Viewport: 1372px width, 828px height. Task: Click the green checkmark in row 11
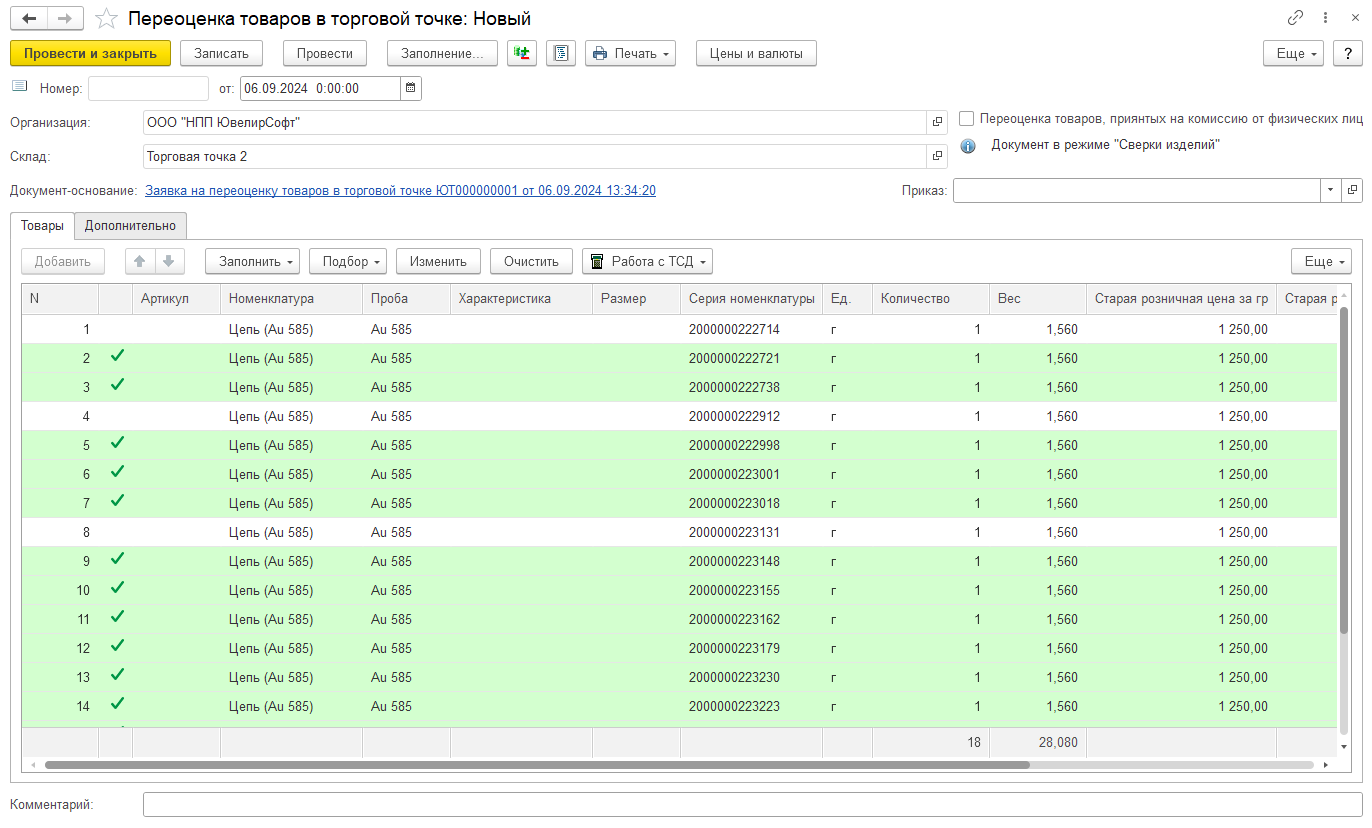click(x=117, y=617)
